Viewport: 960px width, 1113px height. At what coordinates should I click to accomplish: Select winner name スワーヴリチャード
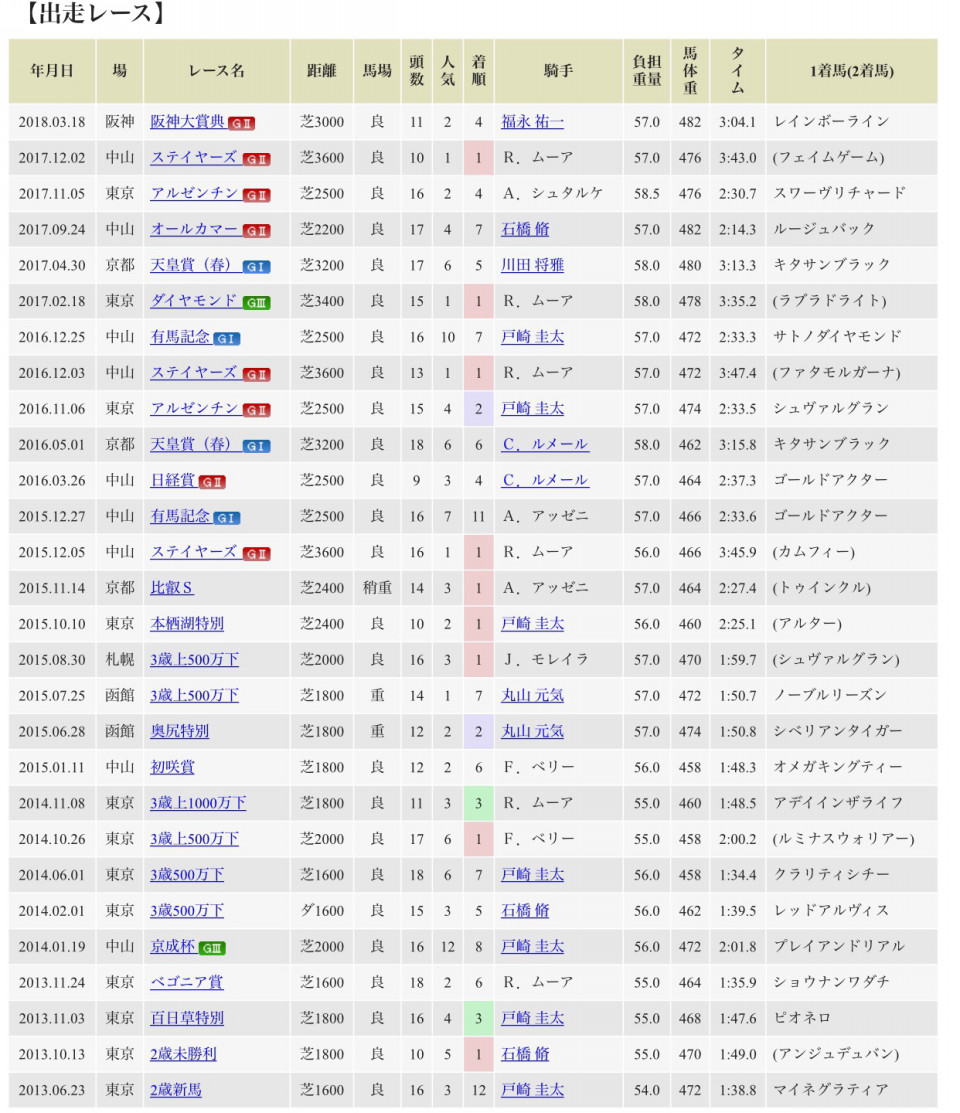[839, 194]
